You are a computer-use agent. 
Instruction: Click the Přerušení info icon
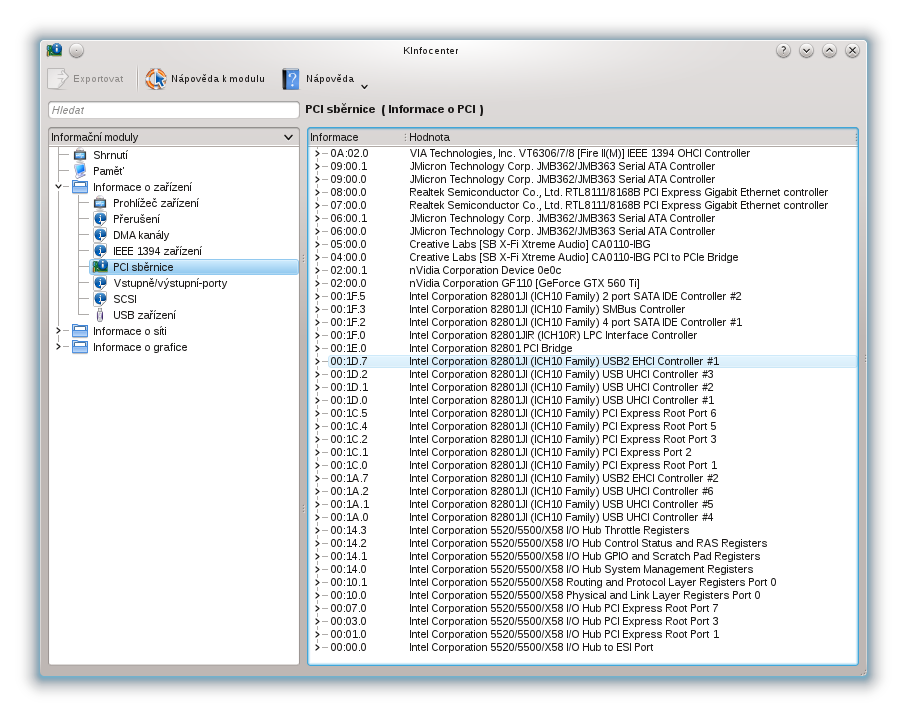click(100, 219)
